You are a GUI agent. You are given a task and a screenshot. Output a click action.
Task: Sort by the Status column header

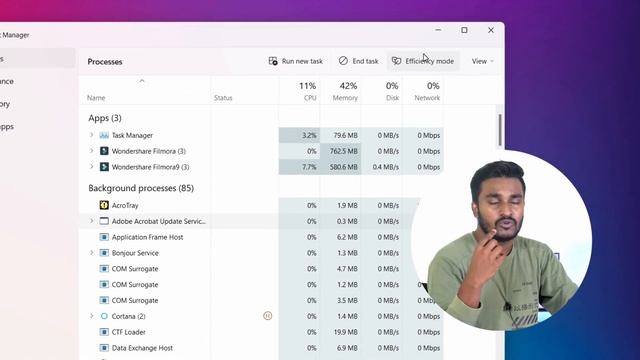click(x=223, y=98)
